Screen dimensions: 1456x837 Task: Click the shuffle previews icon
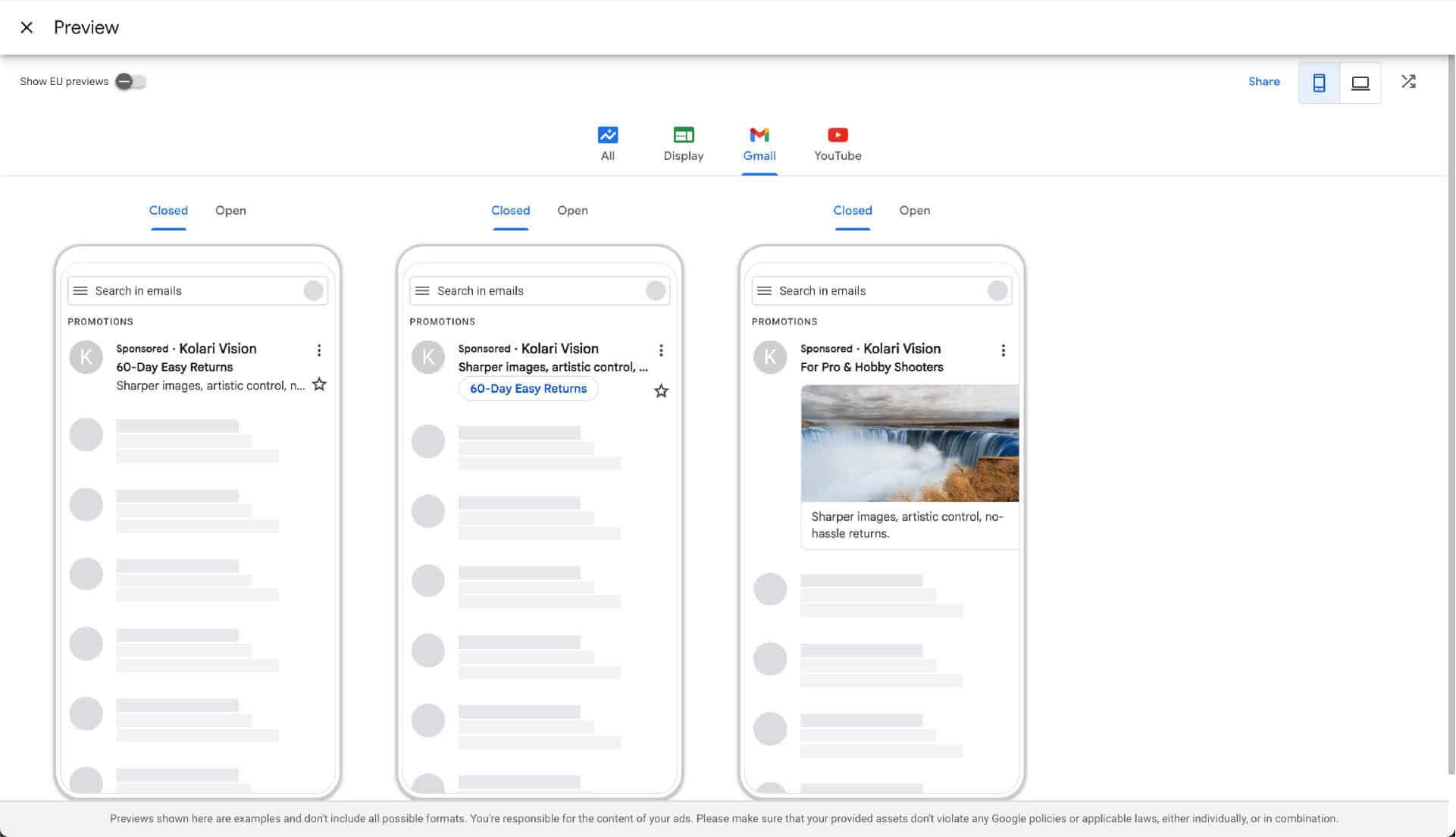click(1408, 81)
